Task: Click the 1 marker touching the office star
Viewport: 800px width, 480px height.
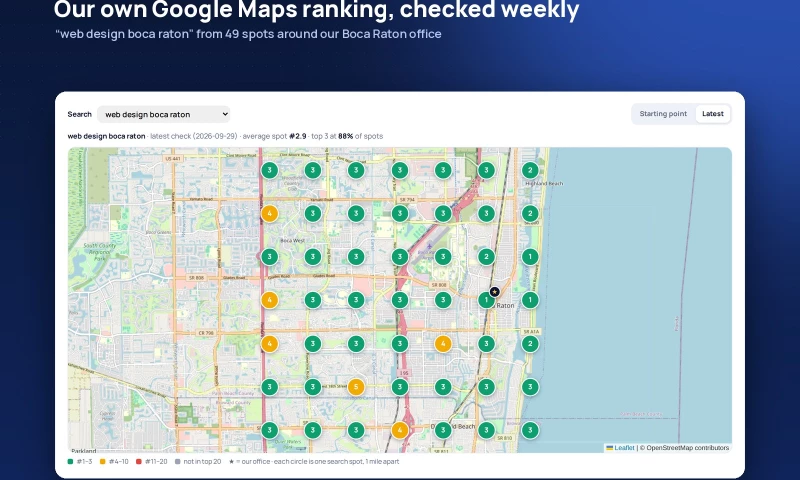Action: 485,300
